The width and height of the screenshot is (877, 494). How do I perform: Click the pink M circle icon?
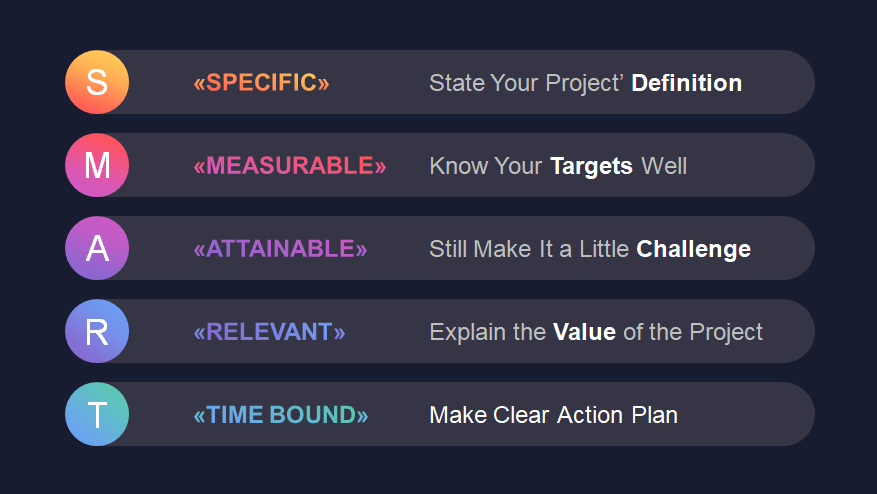click(x=97, y=165)
